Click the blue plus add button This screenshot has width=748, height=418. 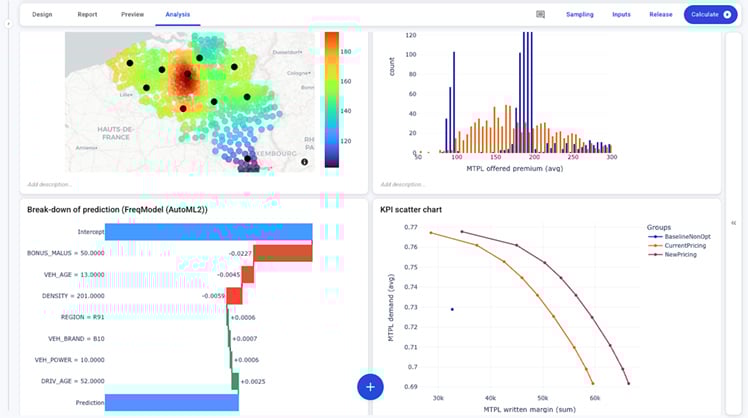coord(370,386)
